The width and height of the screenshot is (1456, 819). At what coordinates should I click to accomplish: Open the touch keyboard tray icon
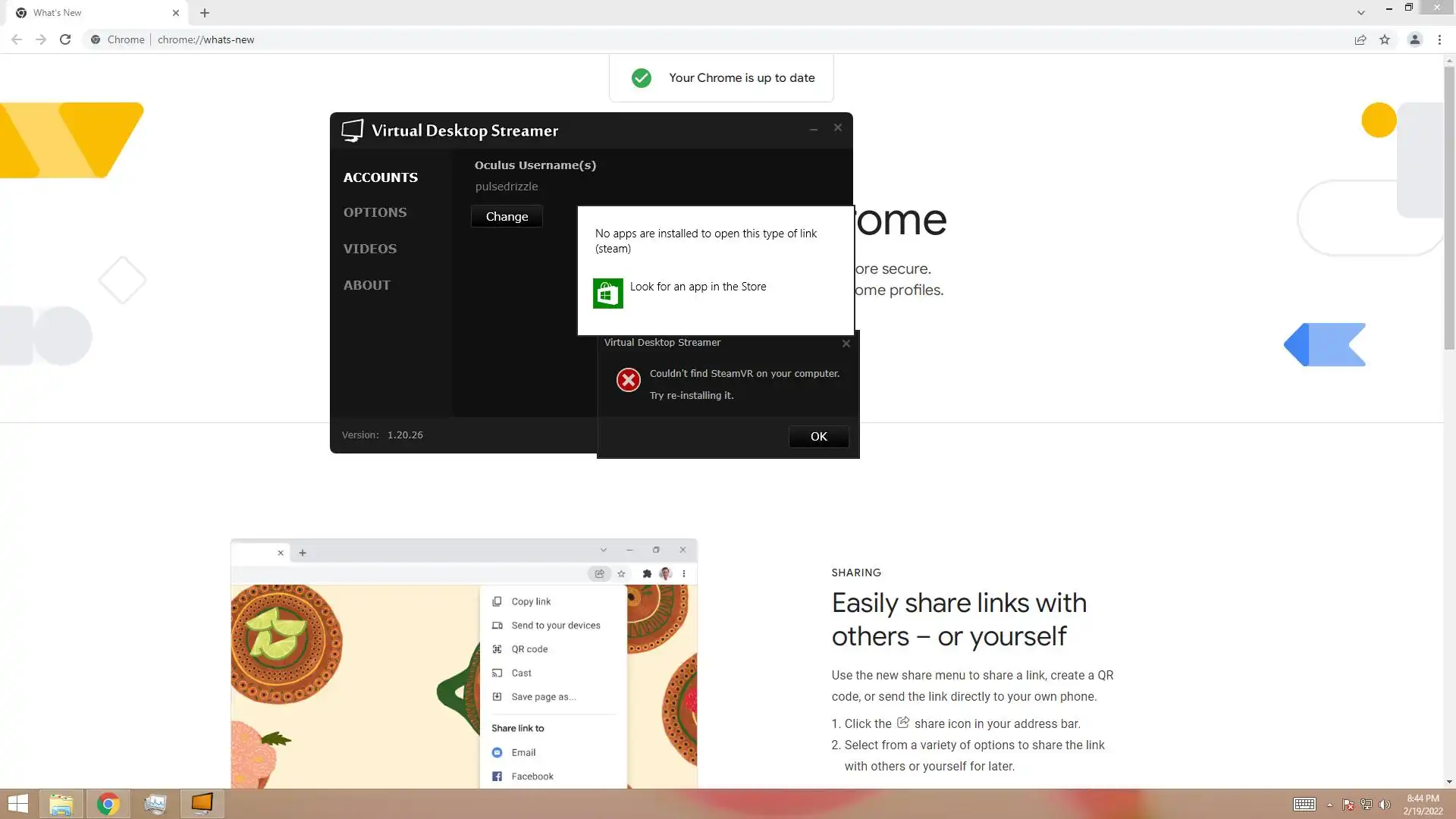1304,805
